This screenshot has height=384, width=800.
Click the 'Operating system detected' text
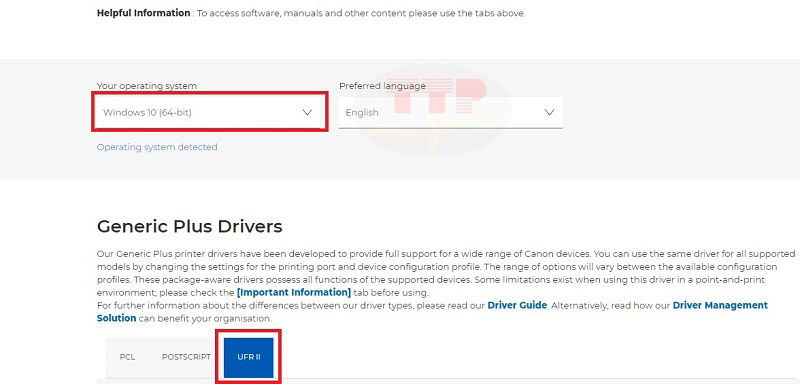pyautogui.click(x=157, y=147)
